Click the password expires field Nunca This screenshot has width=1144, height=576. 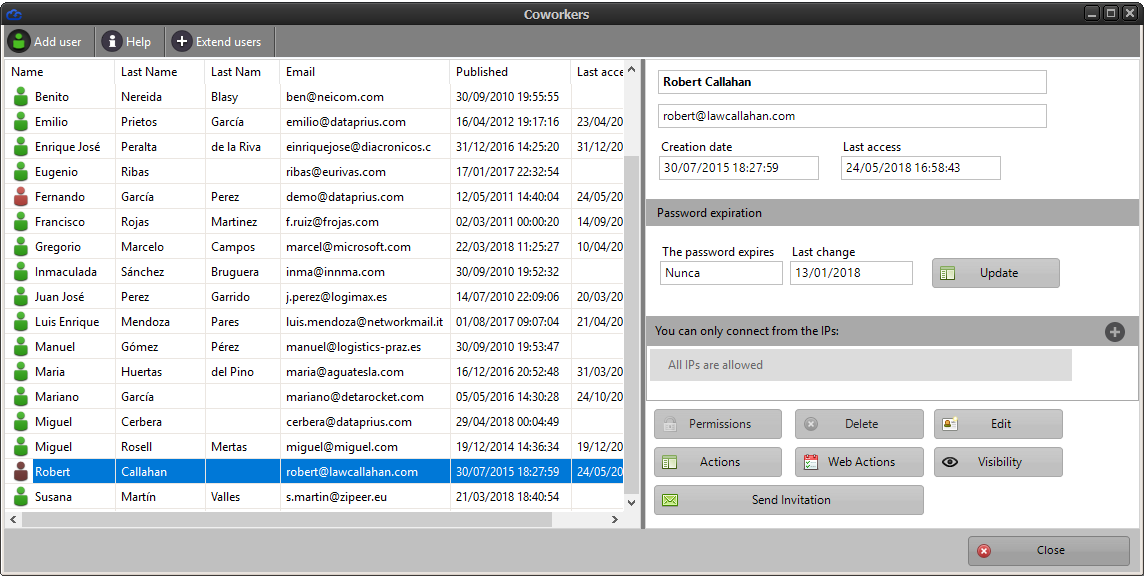coord(721,273)
